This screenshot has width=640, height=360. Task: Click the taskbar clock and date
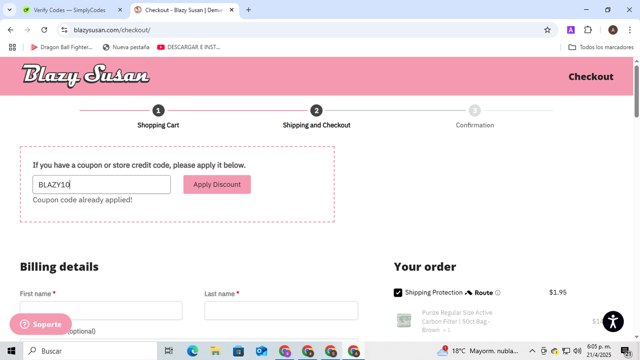[599, 351]
